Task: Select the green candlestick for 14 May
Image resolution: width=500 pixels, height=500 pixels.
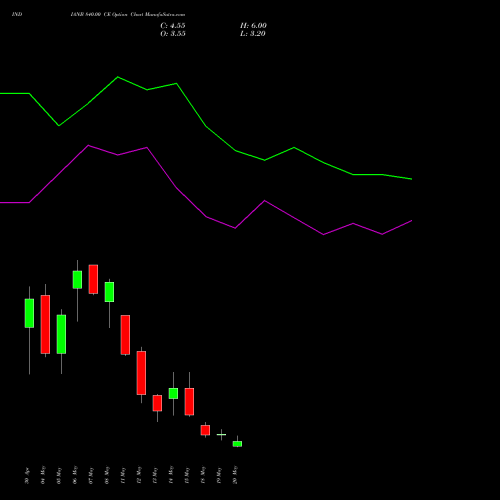Action: [173, 393]
